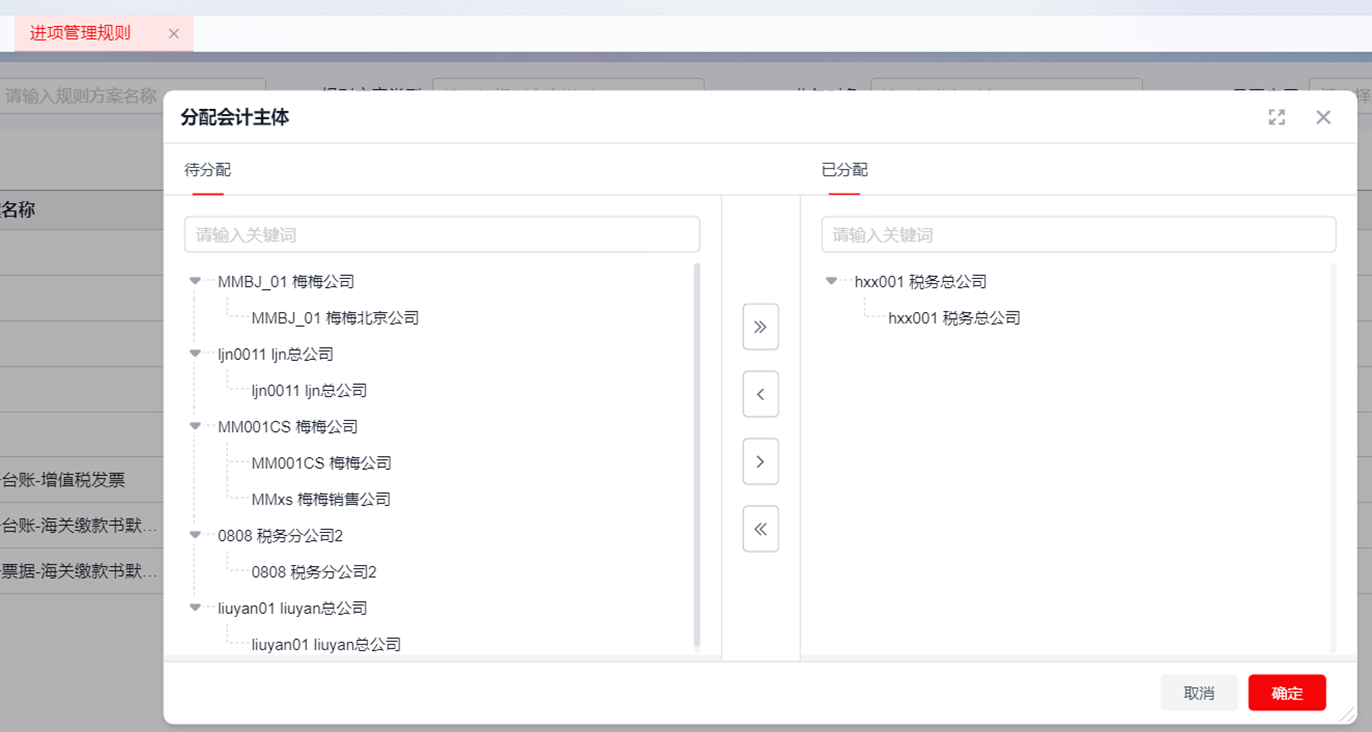Click the move-all-right double arrow button
The width and height of the screenshot is (1372, 732).
[x=760, y=327]
